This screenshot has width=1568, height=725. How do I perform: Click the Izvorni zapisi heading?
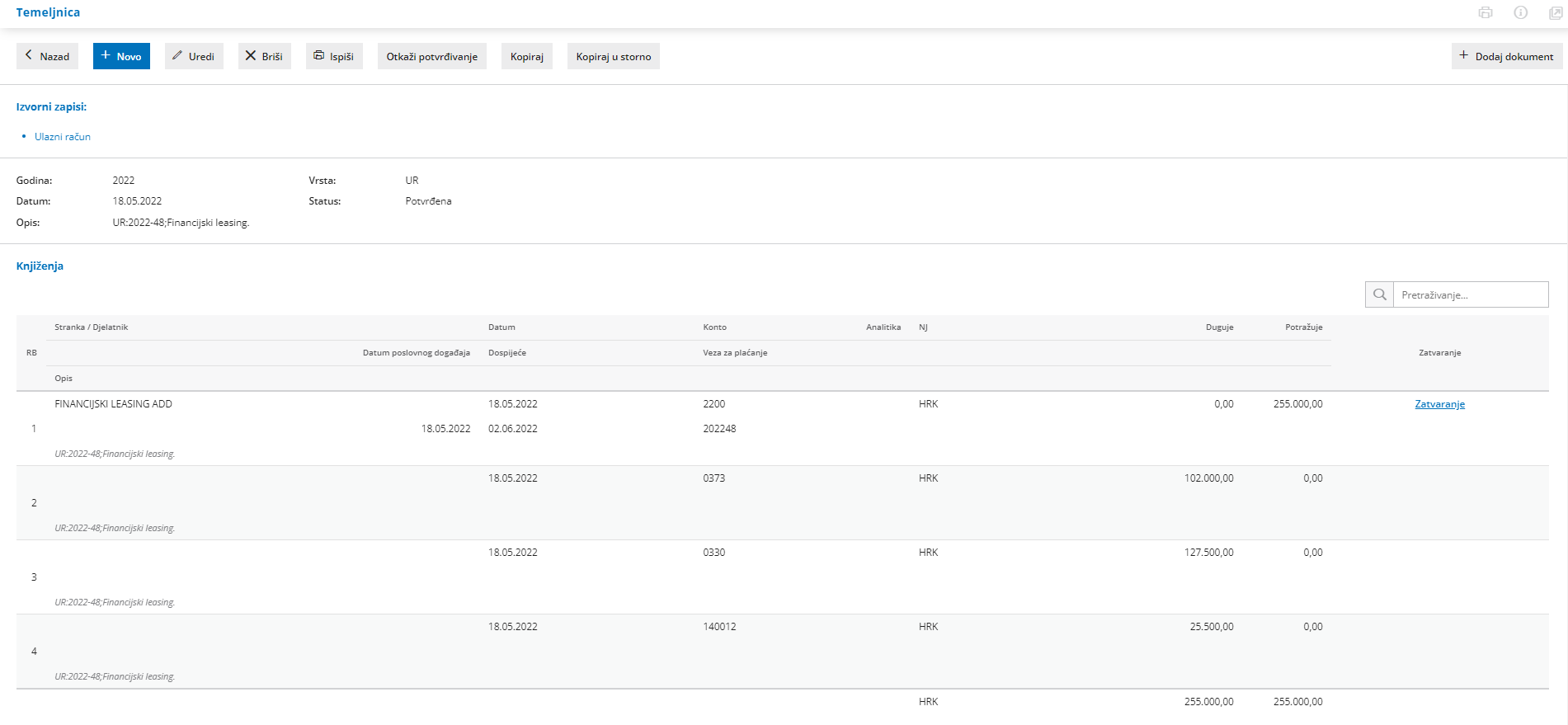51,106
